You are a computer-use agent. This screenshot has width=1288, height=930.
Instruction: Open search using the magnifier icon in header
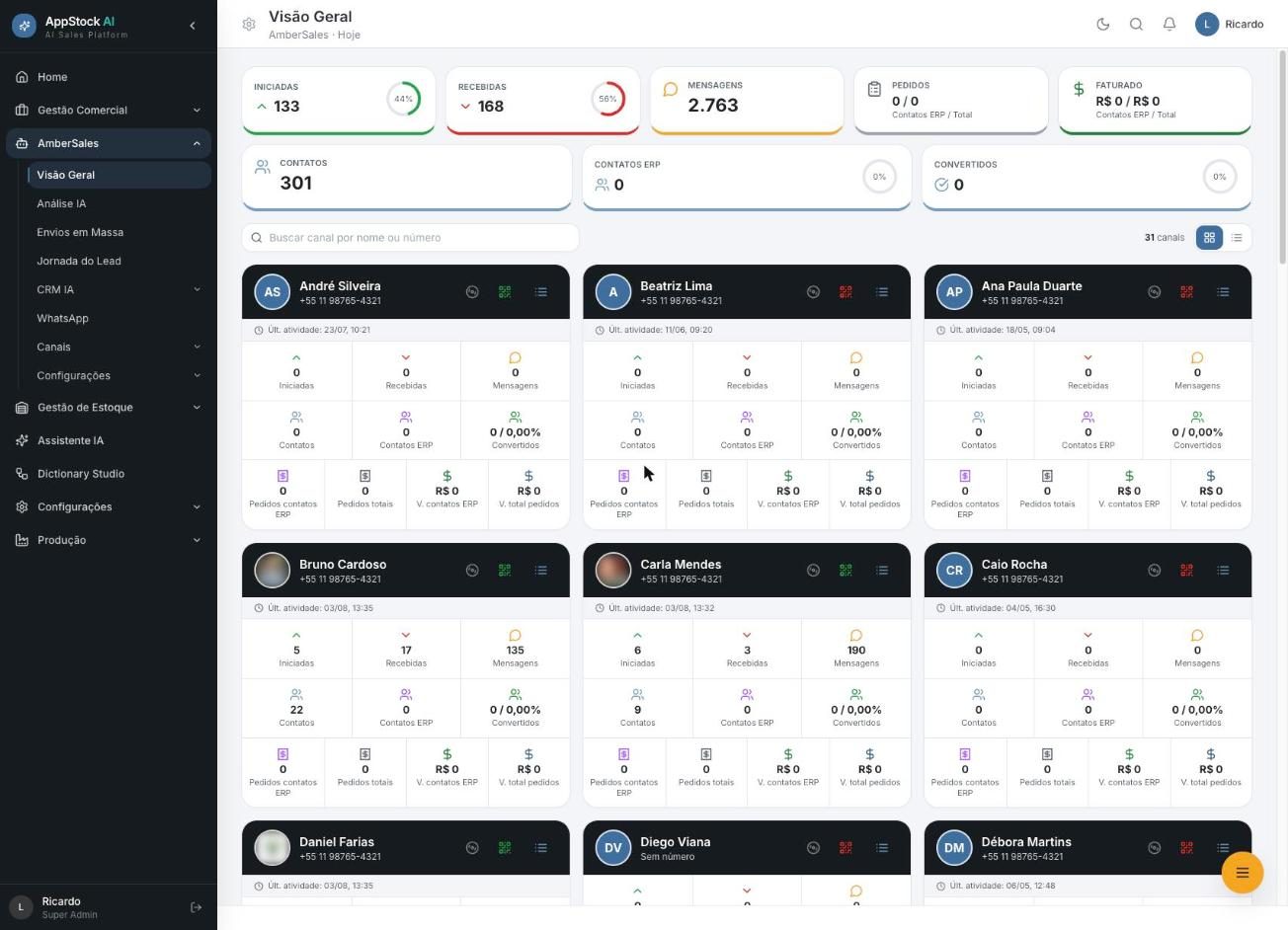click(1136, 25)
